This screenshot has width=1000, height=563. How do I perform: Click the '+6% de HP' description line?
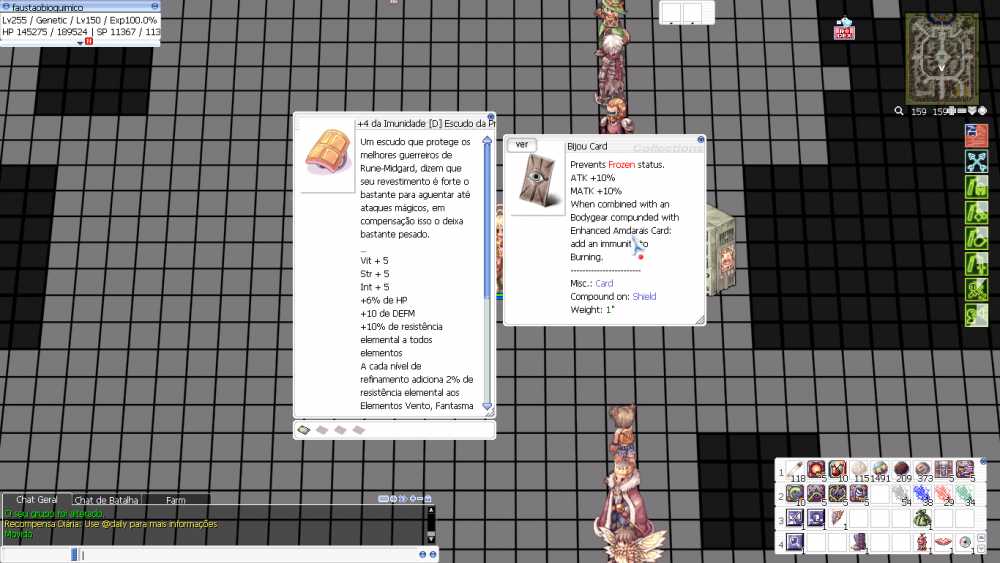click(x=384, y=300)
